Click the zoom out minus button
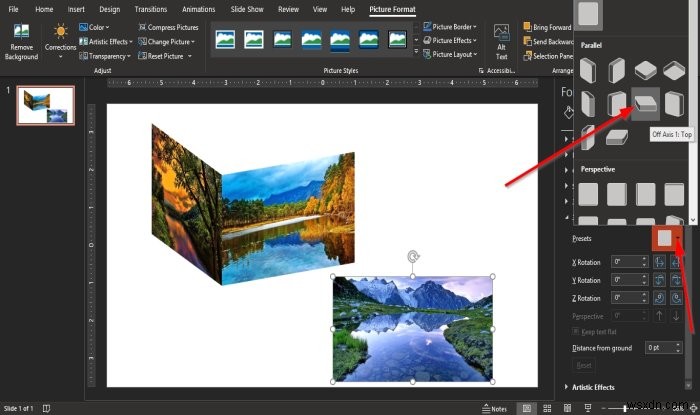700x415 pixels. pyautogui.click(x=604, y=408)
